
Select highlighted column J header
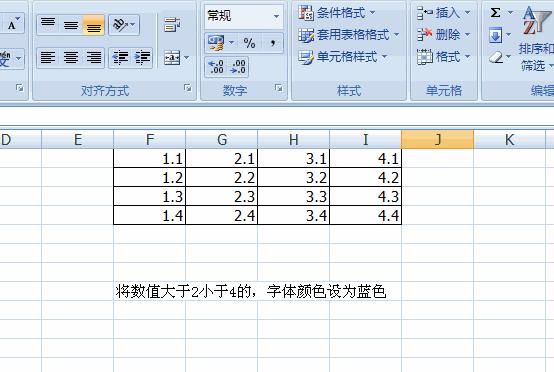coord(438,140)
